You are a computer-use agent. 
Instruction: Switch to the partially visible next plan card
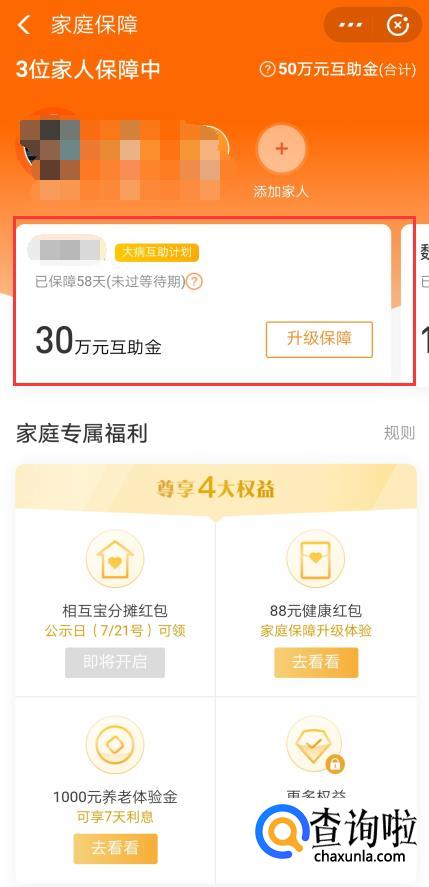click(415, 303)
